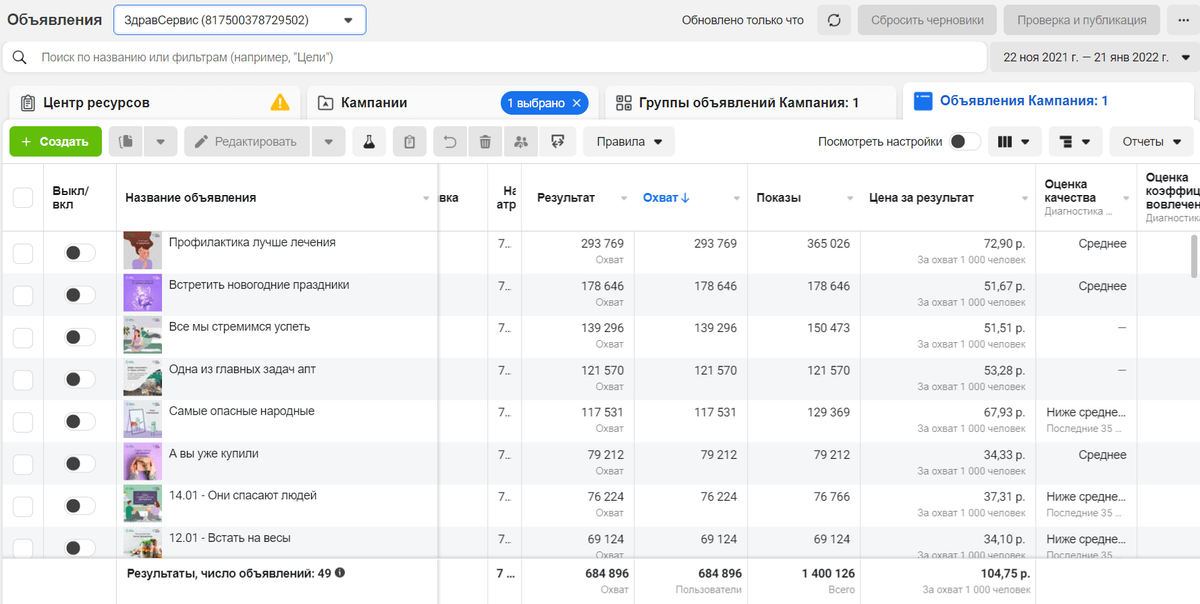Screen dimensions: 1200x604
Task: Click the duplicate ads icon
Action: 126,142
